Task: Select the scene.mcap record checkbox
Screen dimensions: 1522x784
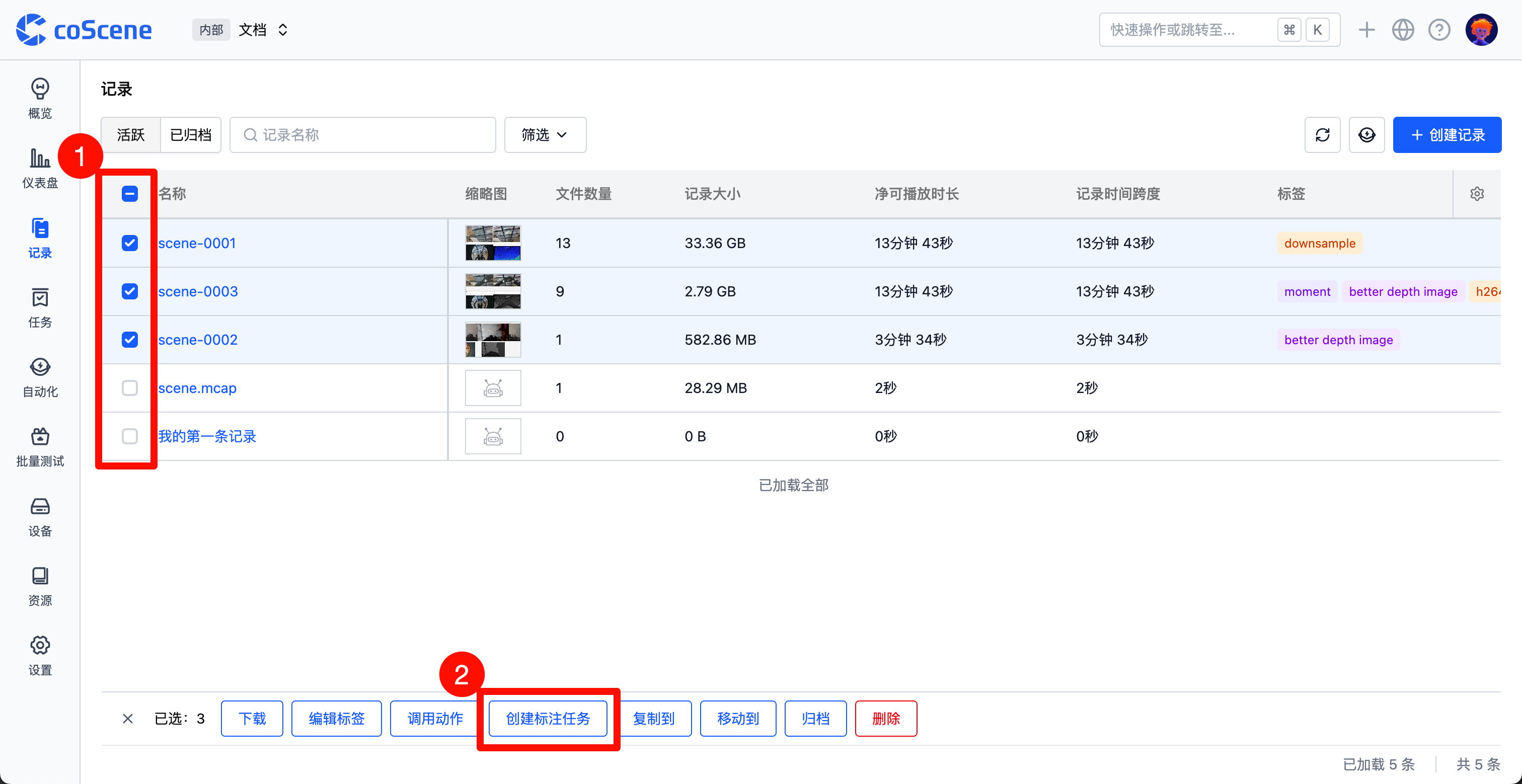Action: click(129, 387)
